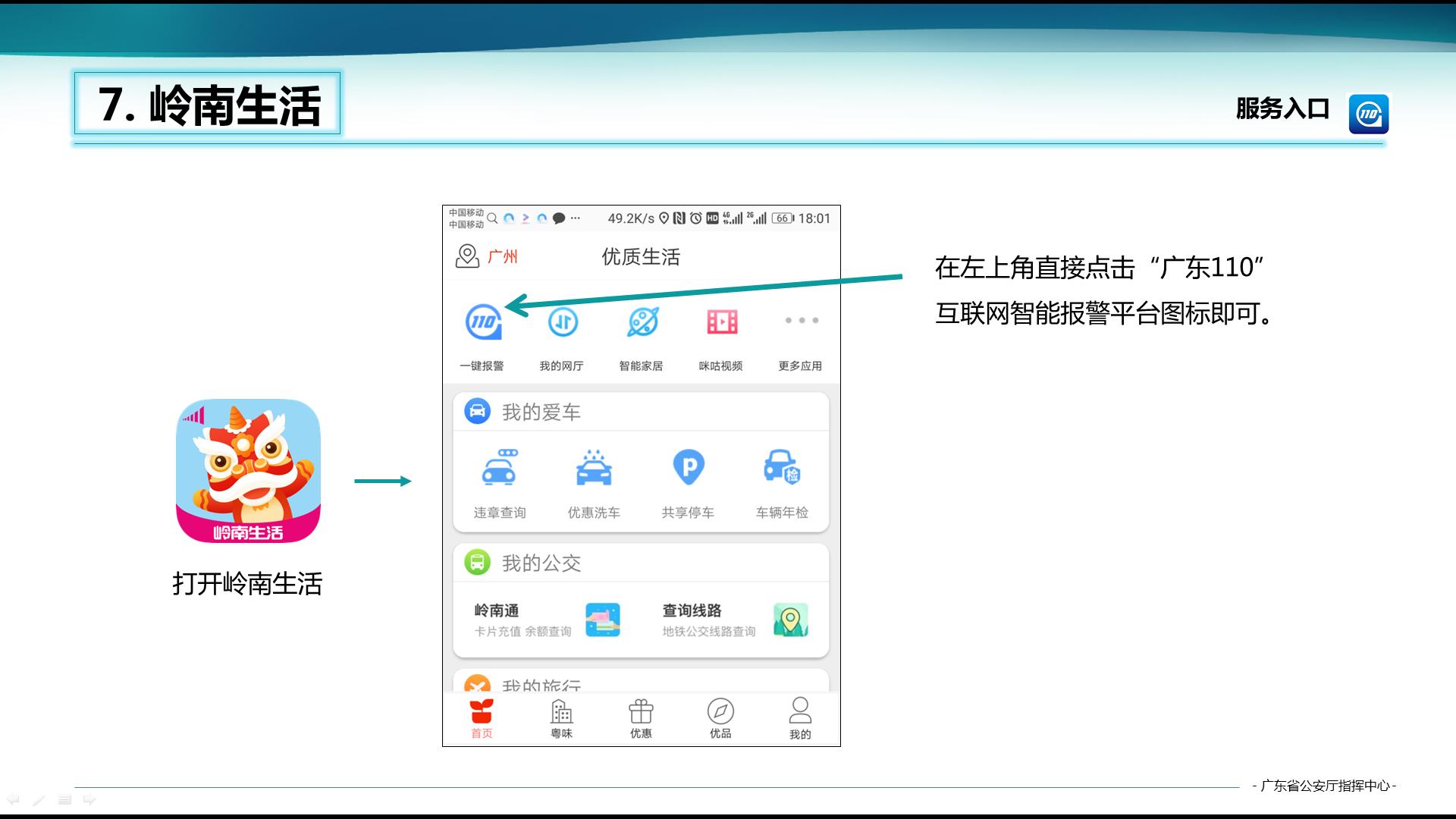The height and width of the screenshot is (819, 1456).
Task: Open 优惠洗车 car wash icon
Action: pos(594,467)
